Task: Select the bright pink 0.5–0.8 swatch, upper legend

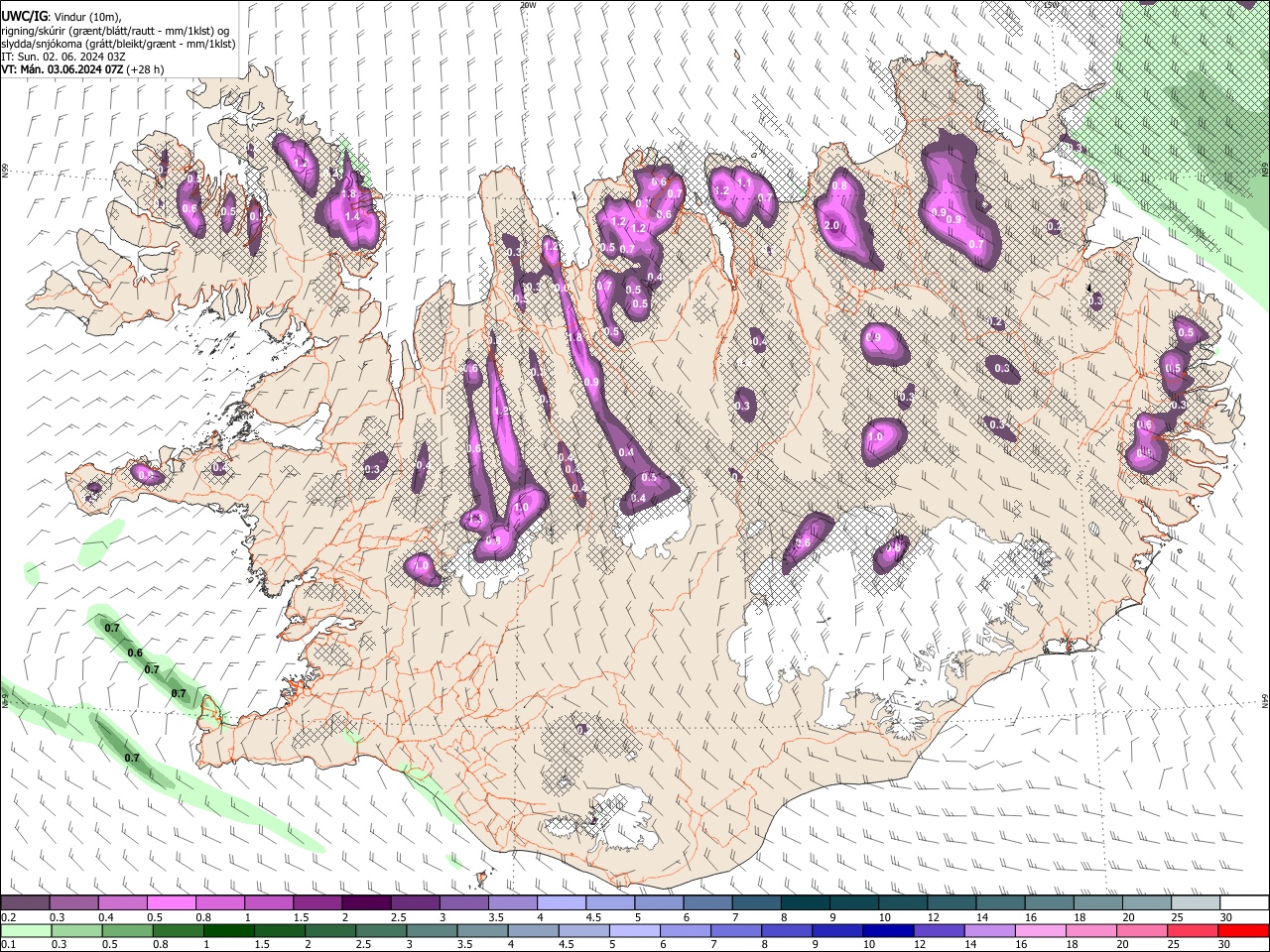Action: click(173, 903)
